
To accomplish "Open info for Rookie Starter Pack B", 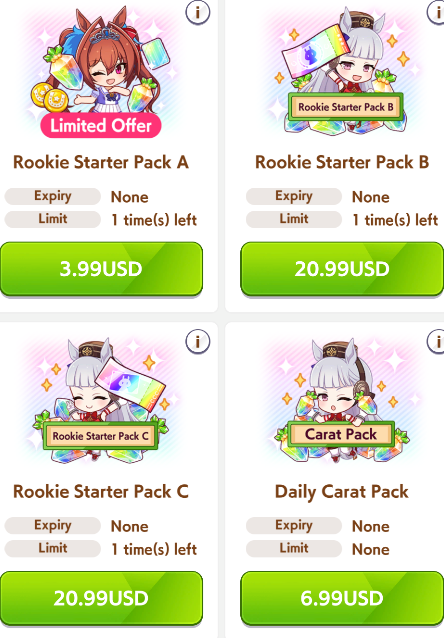I will point(436,12).
